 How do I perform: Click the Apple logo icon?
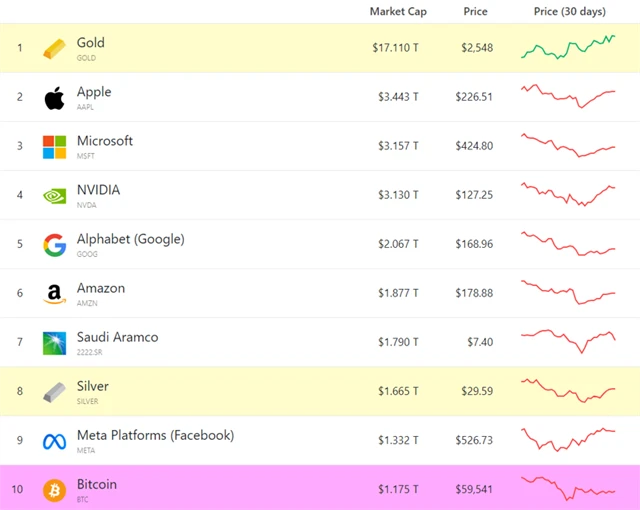pyautogui.click(x=54, y=98)
